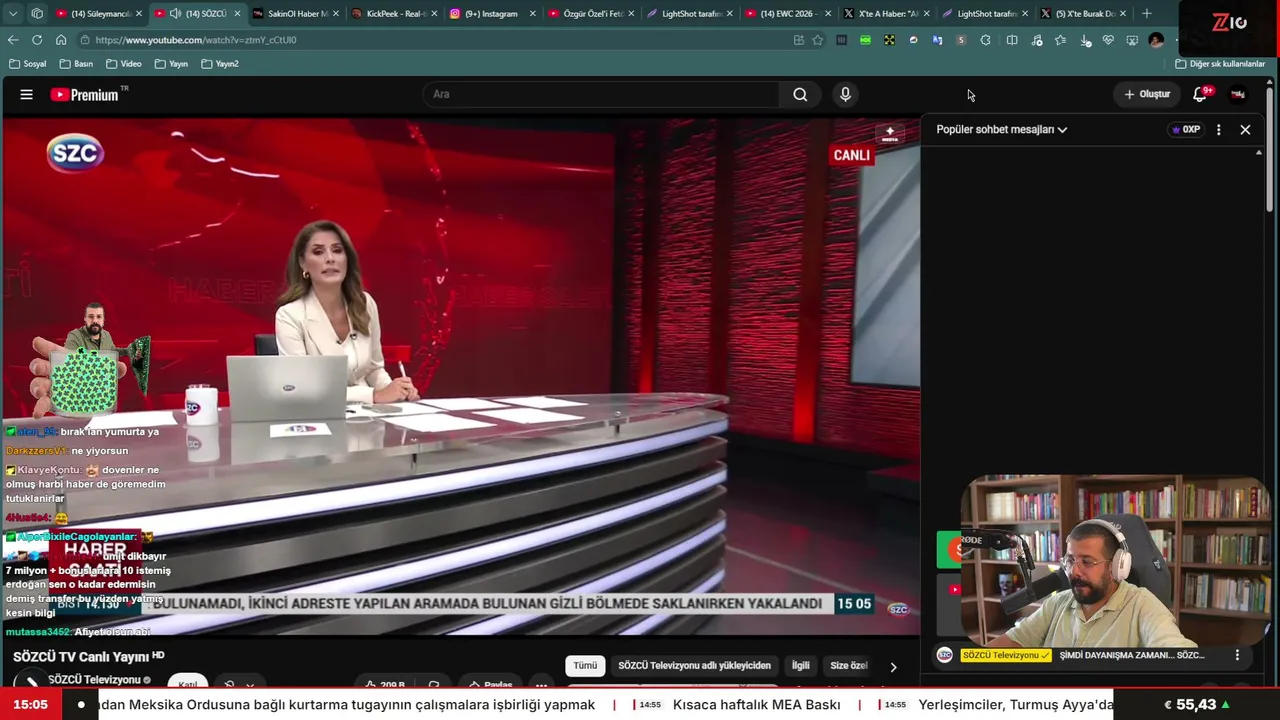
Task: Reload the current page
Action: click(37, 40)
